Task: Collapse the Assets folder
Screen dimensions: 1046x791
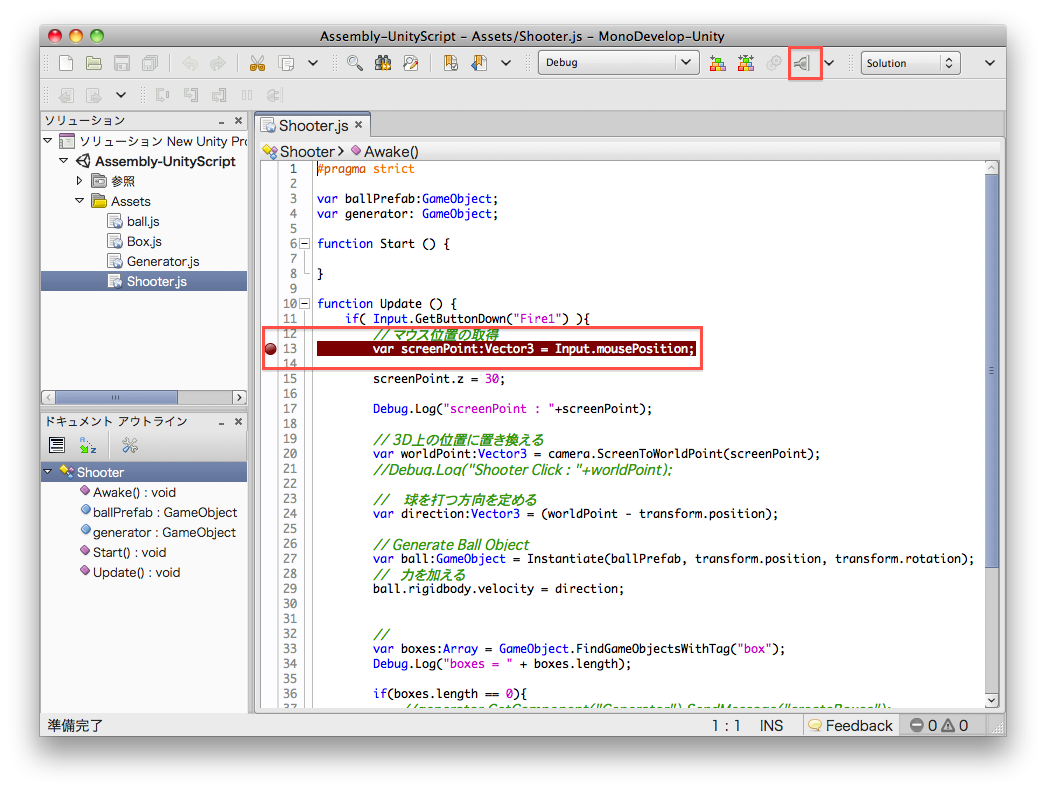Action: coord(79,201)
